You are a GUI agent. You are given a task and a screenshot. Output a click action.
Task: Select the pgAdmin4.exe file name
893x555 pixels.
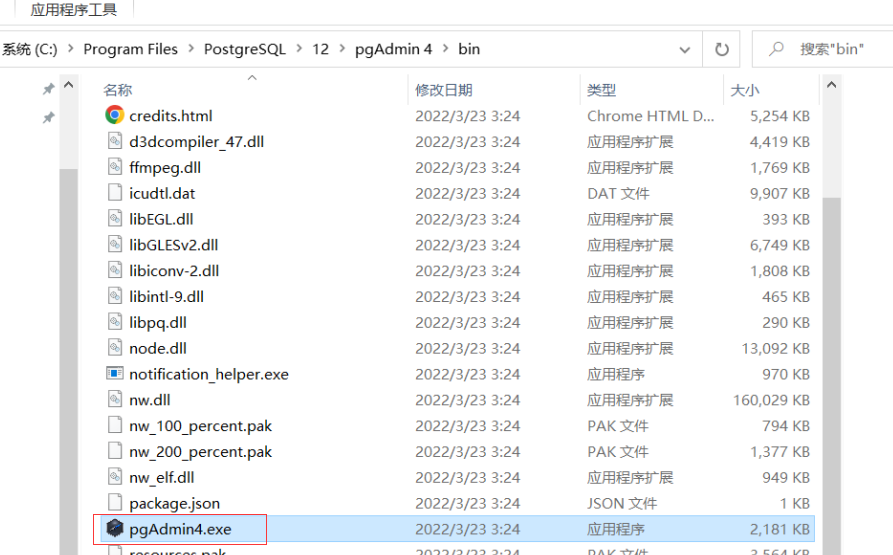[181, 529]
